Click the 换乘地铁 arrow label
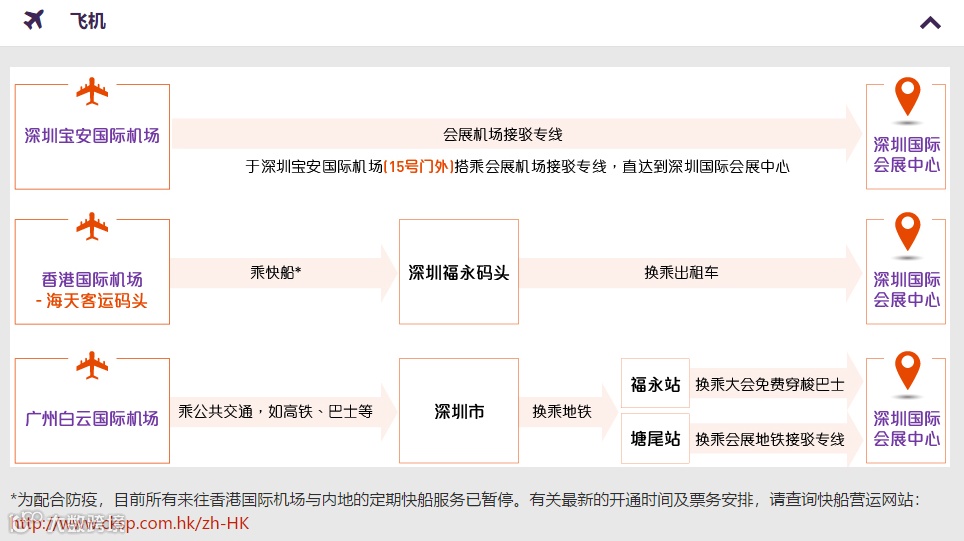This screenshot has height=541, width=964. [x=562, y=411]
